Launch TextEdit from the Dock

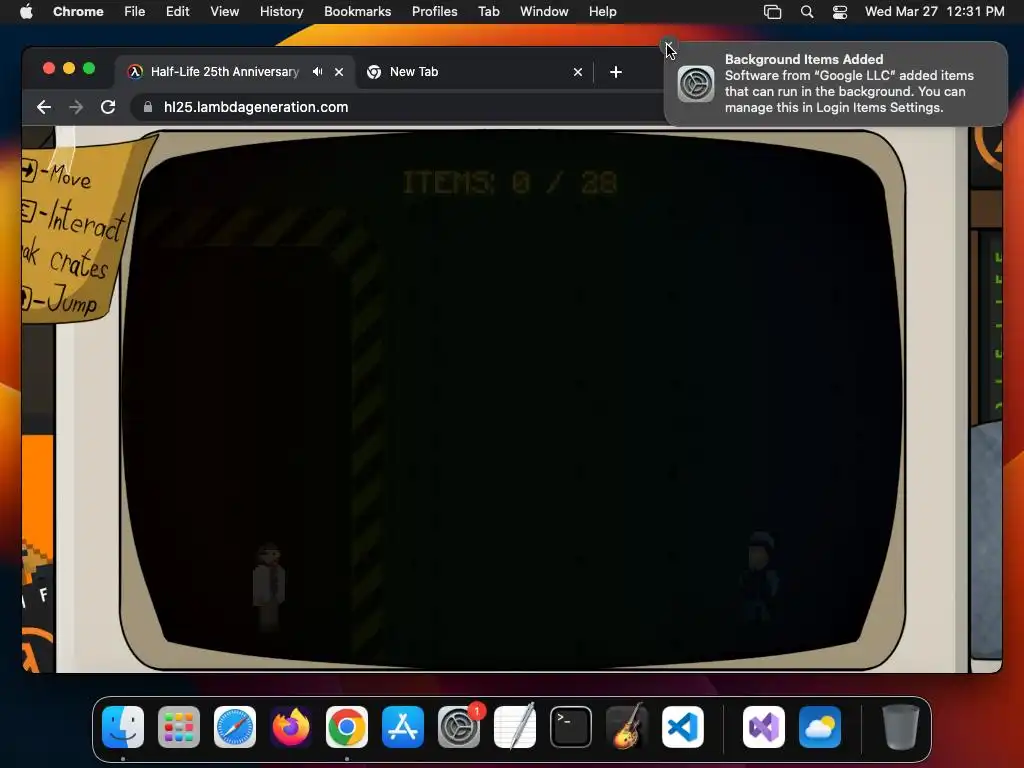click(515, 727)
